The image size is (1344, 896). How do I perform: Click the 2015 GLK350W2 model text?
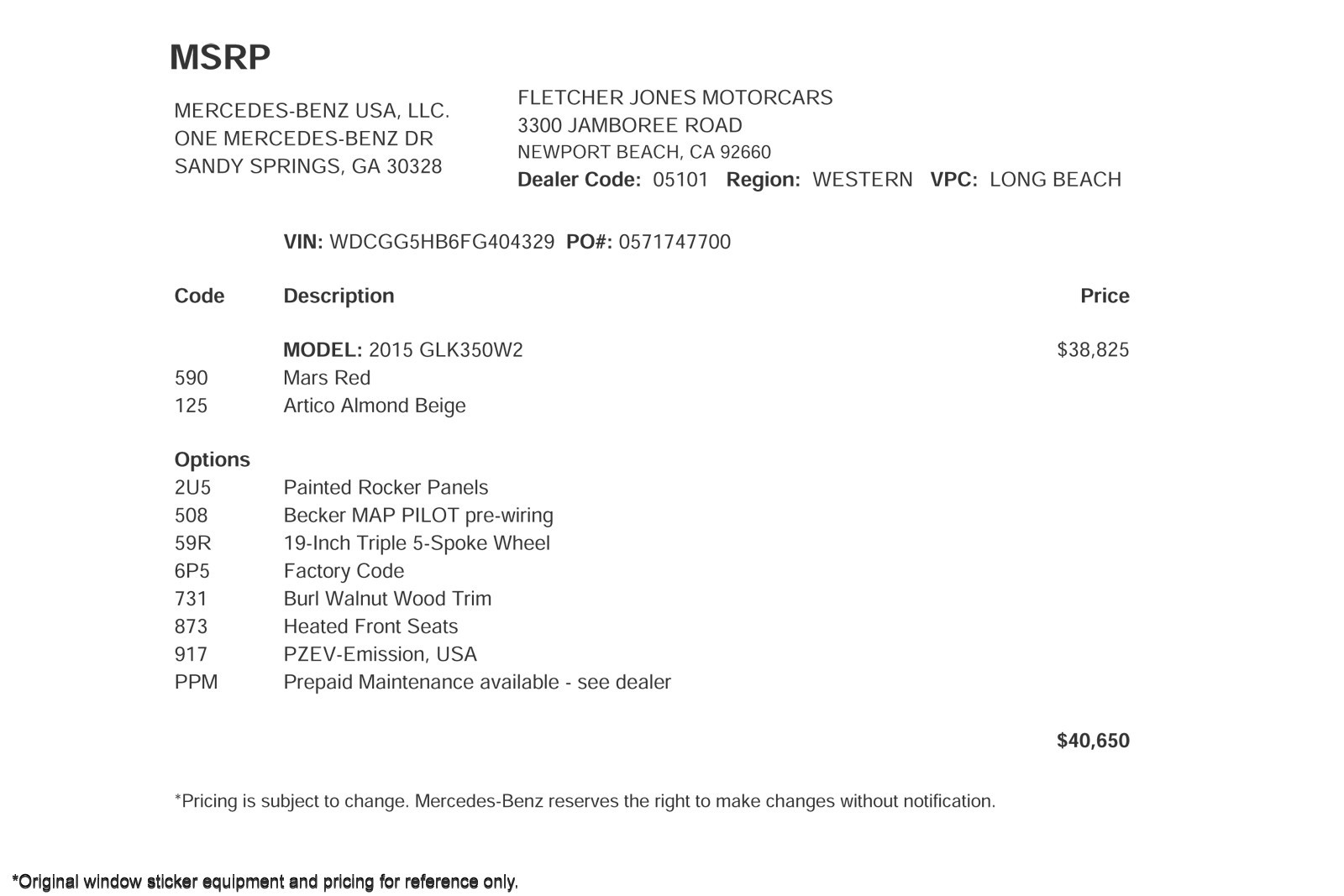click(x=445, y=350)
